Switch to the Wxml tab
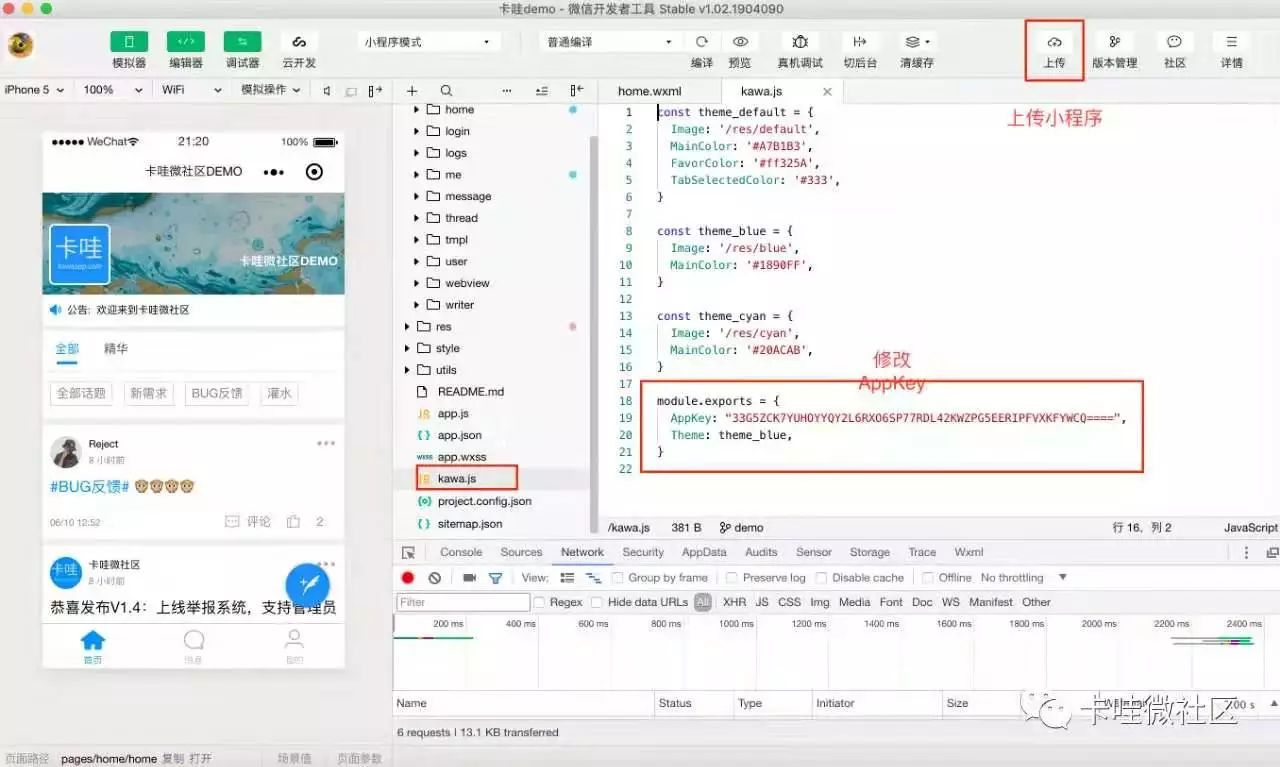 969,552
